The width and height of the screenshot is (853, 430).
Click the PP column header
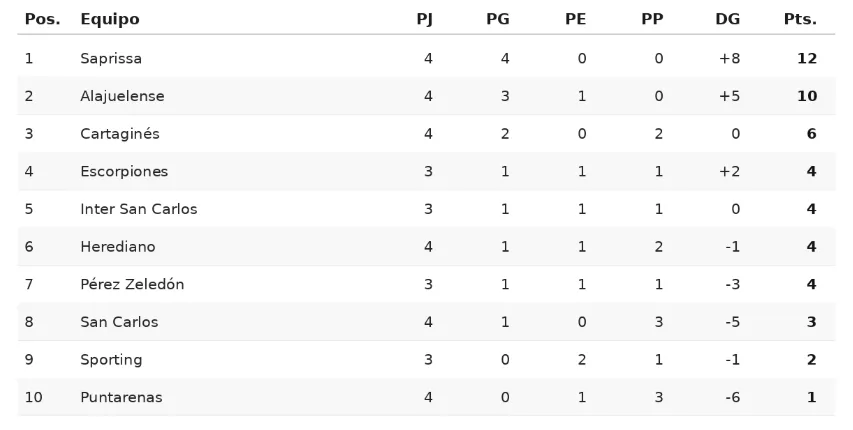[652, 19]
